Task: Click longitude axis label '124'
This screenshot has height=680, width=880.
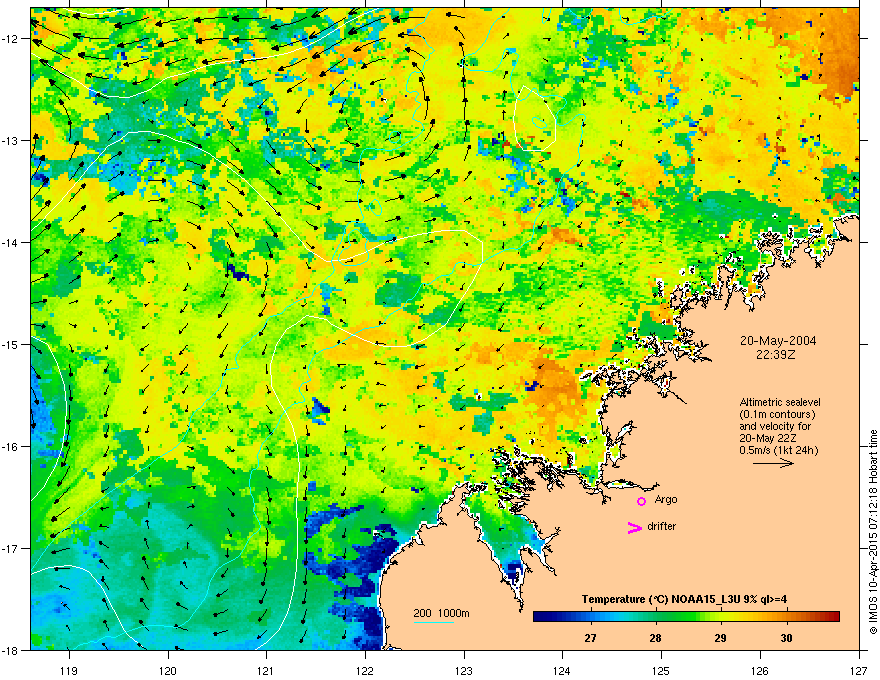Action: 562,671
